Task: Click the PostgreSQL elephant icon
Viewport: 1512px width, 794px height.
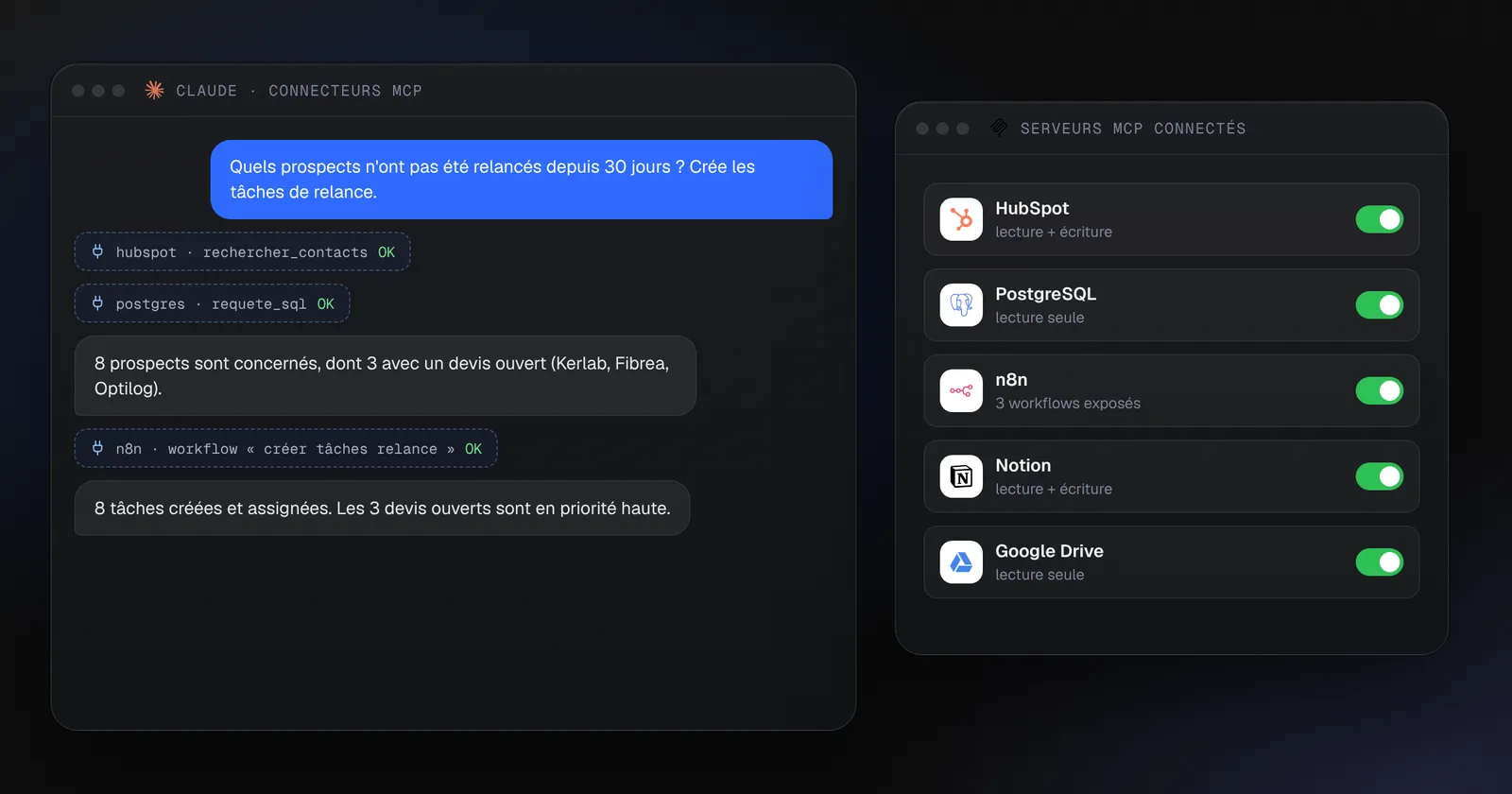Action: pyautogui.click(x=961, y=305)
